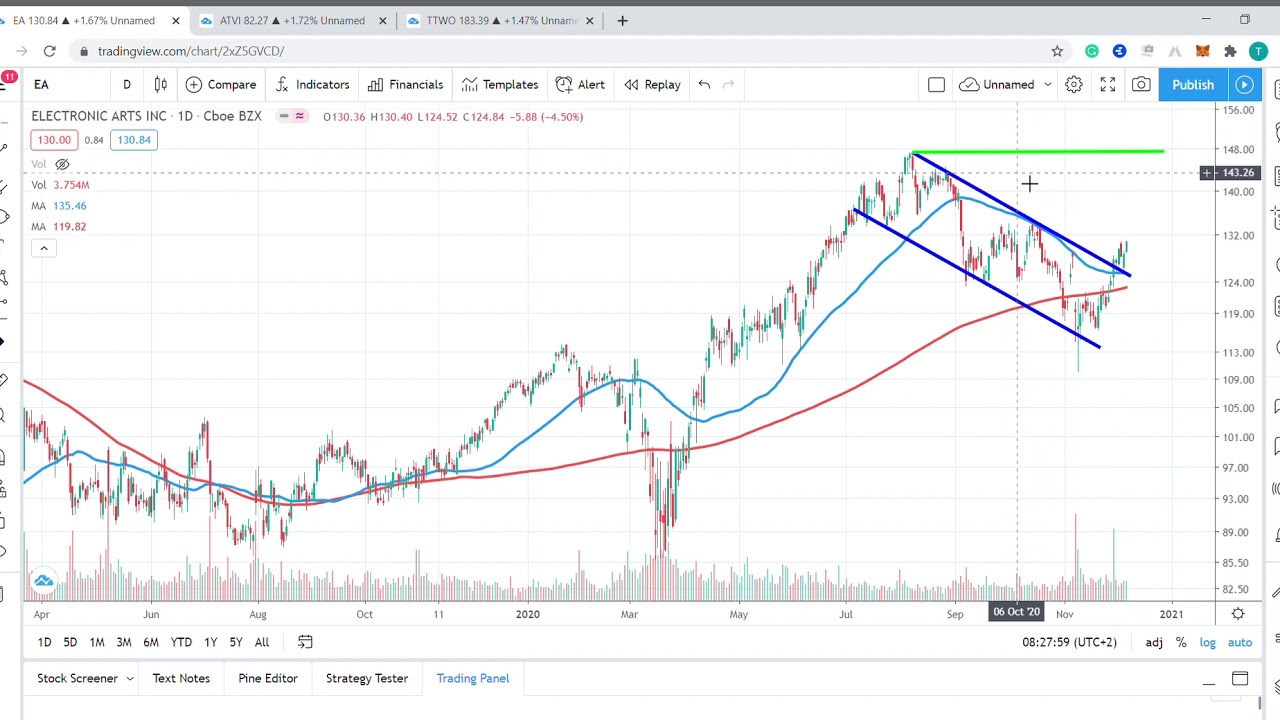
Task: Open chart settings gear
Action: (1074, 85)
